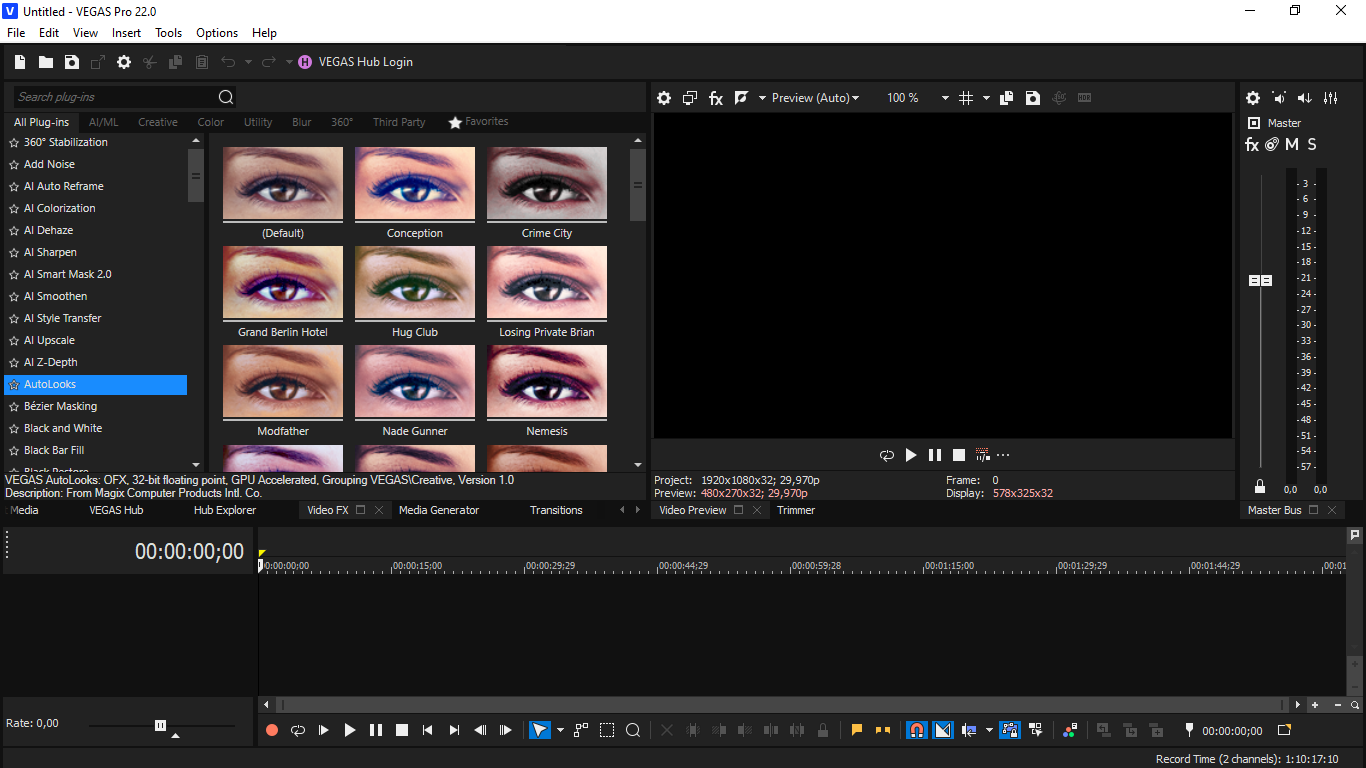1366x768 pixels.
Task: Click VEGAS Hub Login
Action: (365, 62)
